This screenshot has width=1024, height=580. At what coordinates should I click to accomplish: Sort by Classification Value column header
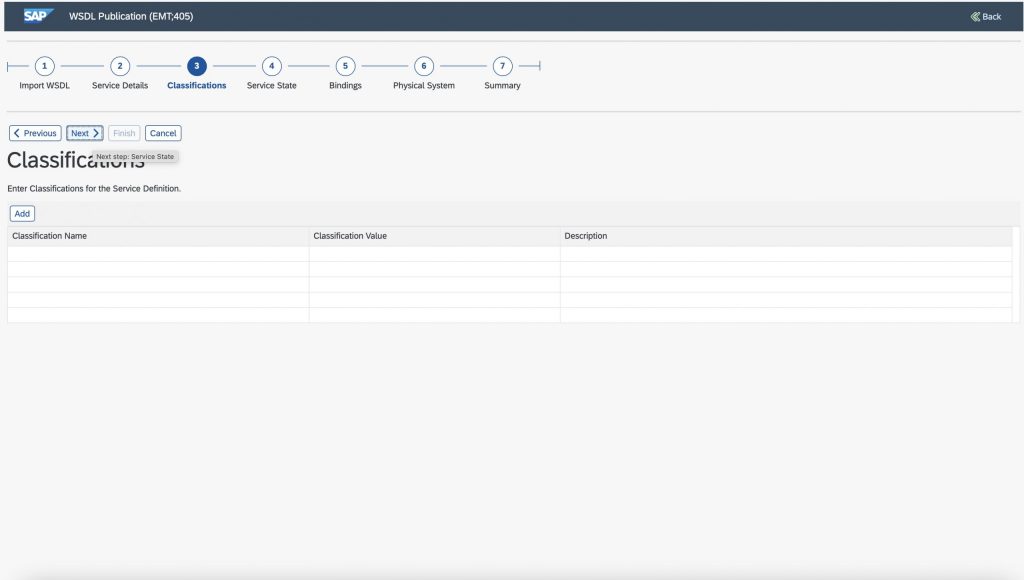[x=434, y=236]
